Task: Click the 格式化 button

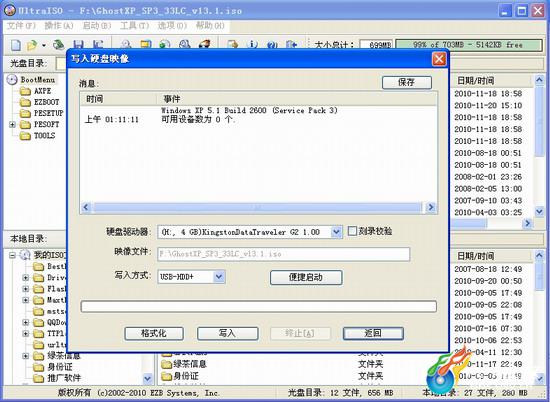Action: pyautogui.click(x=154, y=333)
